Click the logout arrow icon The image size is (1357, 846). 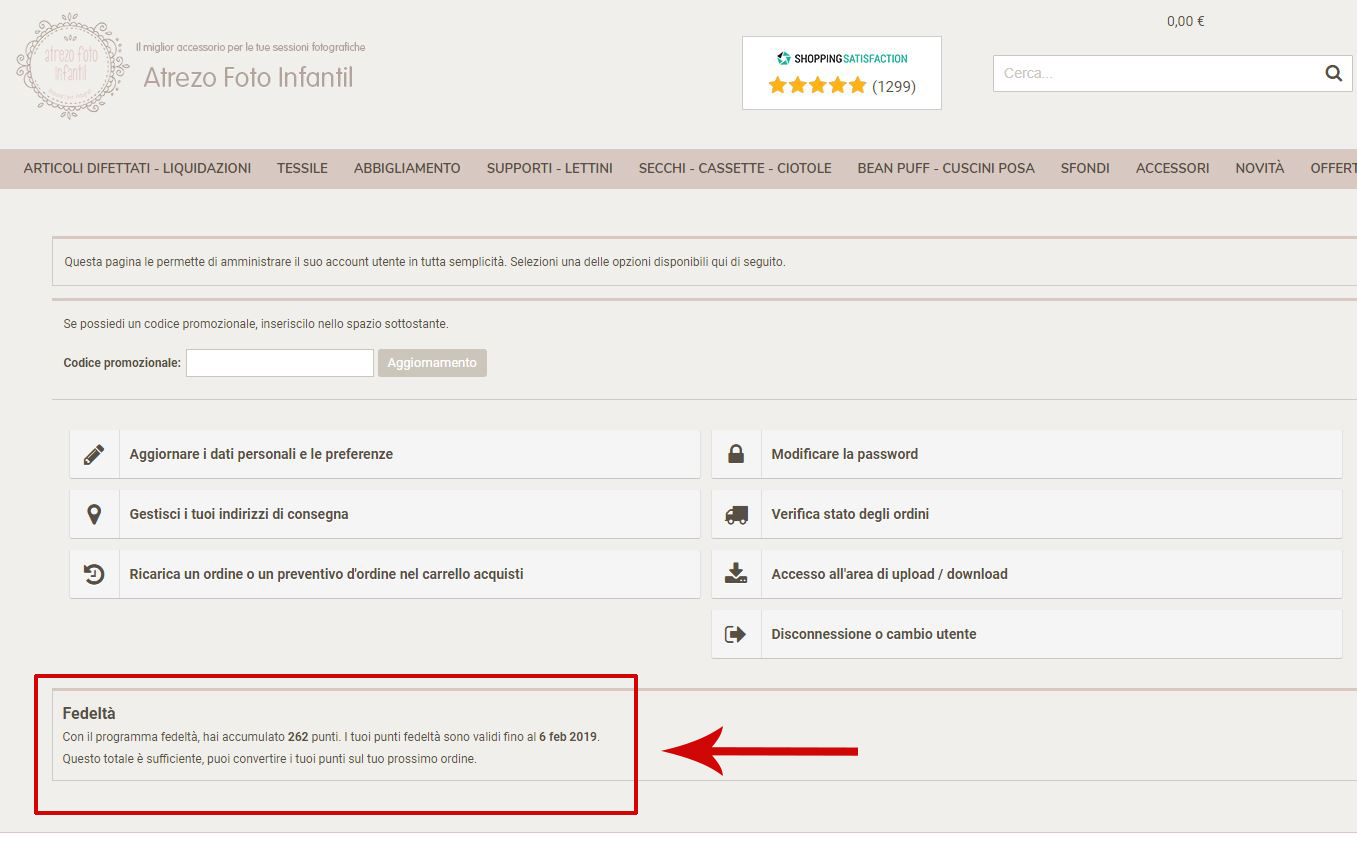(x=736, y=634)
